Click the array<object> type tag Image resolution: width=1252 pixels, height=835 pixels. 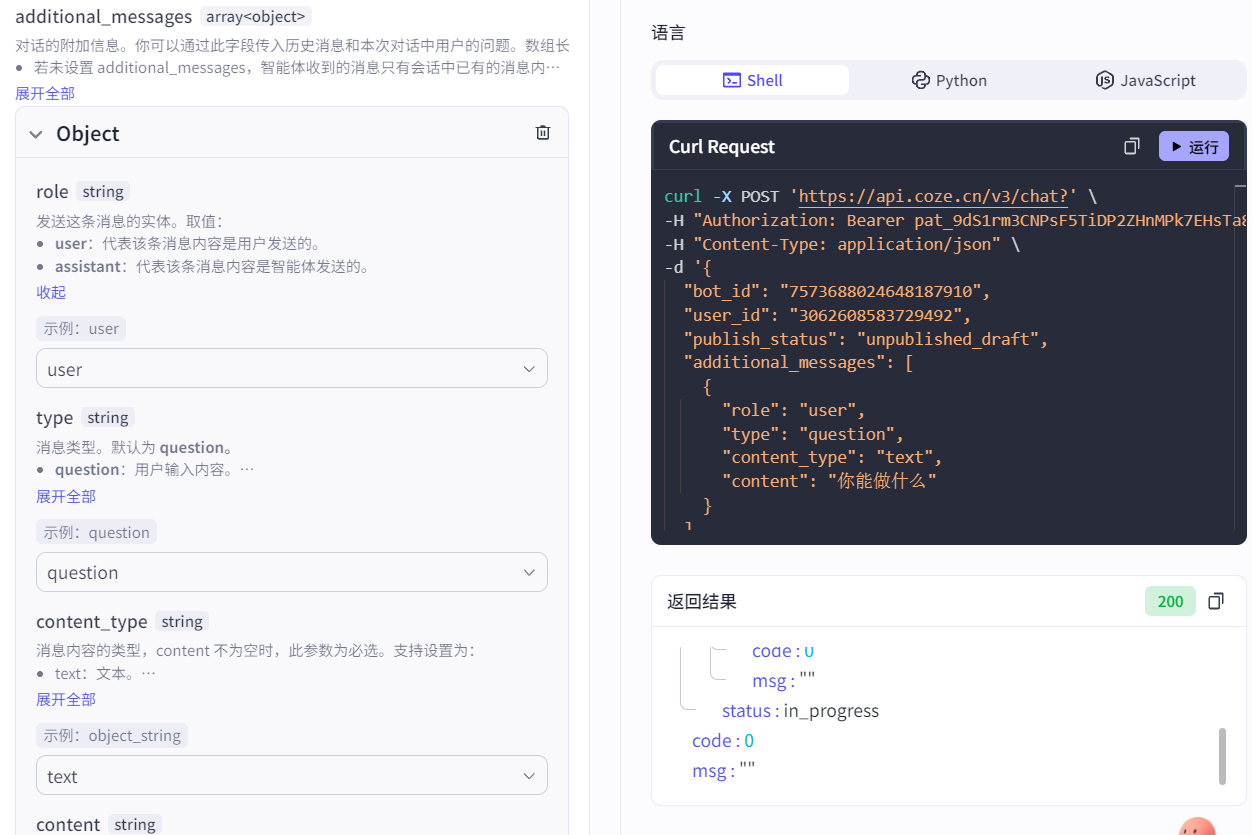[x=256, y=16]
